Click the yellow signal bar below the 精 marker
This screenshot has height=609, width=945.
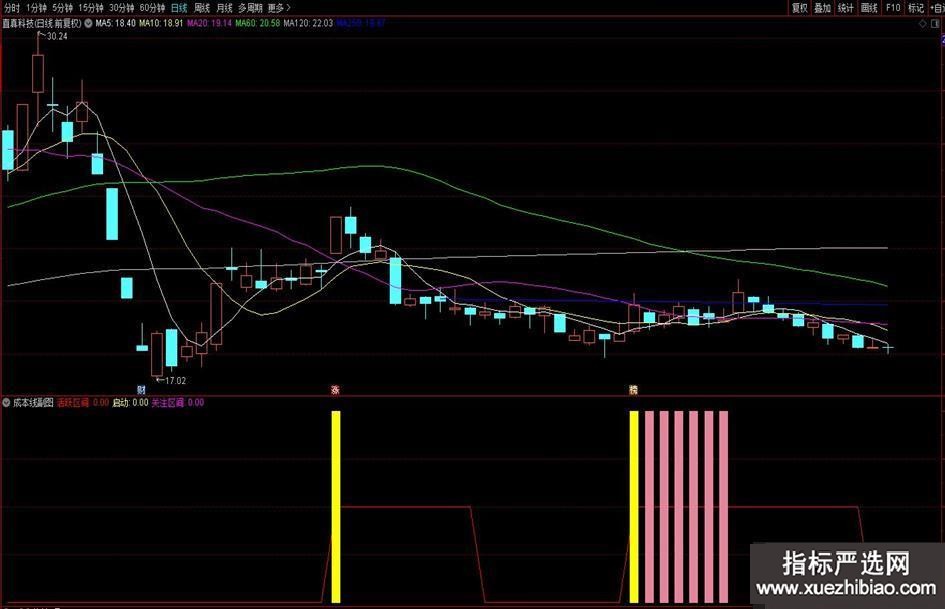click(x=634, y=506)
